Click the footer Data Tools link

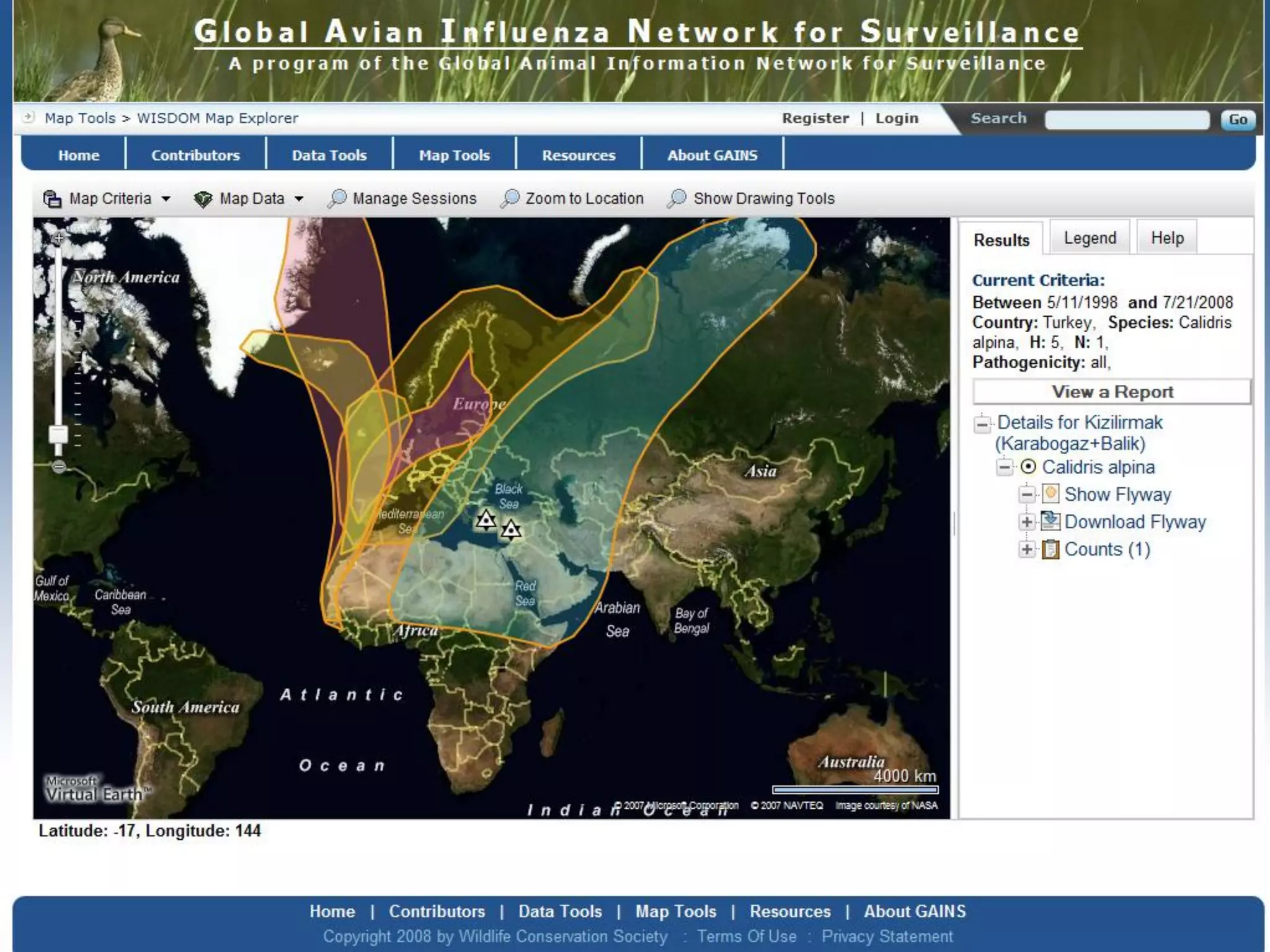pyautogui.click(x=560, y=911)
